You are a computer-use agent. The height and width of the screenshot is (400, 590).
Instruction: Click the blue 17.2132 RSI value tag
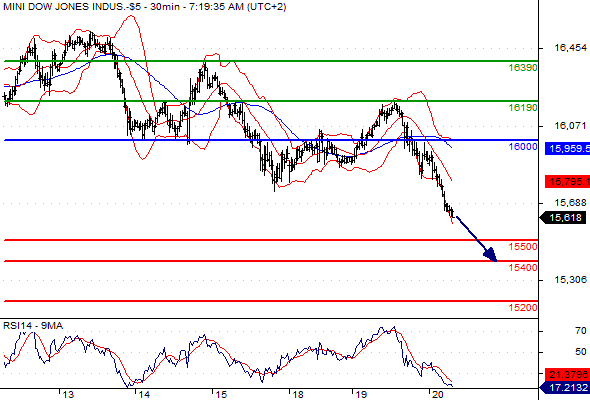565,387
